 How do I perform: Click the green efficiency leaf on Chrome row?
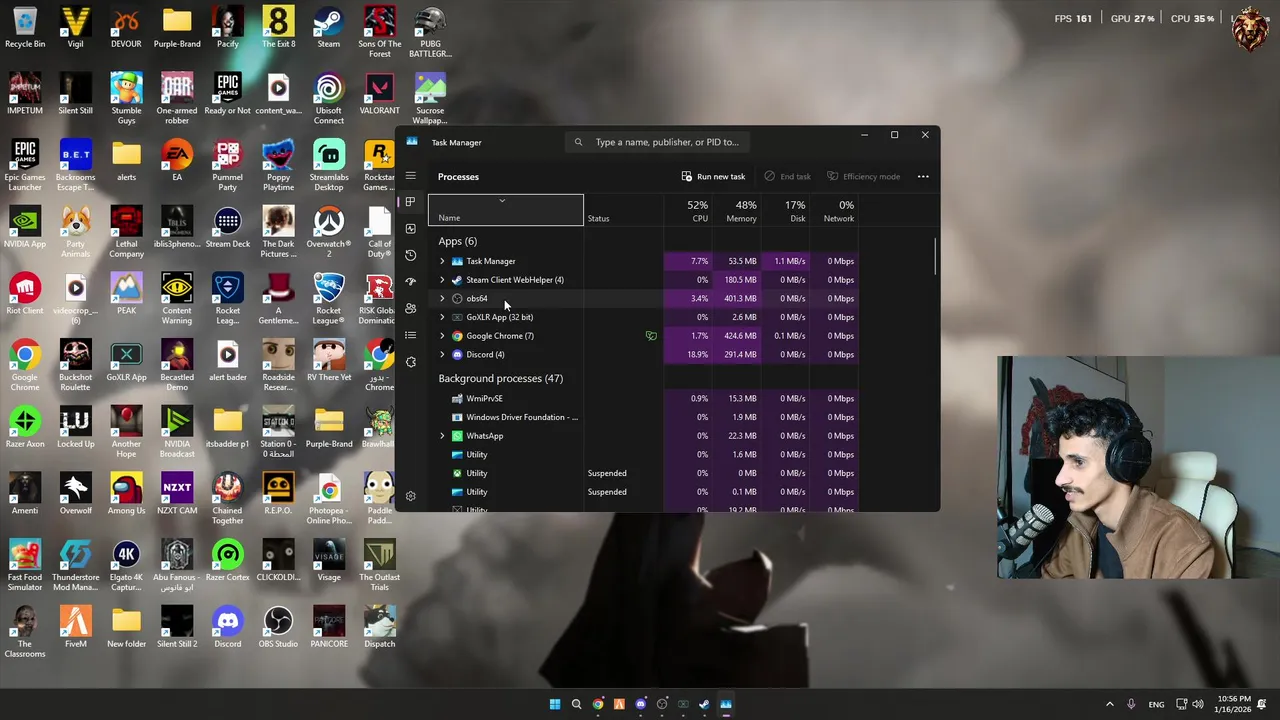651,336
